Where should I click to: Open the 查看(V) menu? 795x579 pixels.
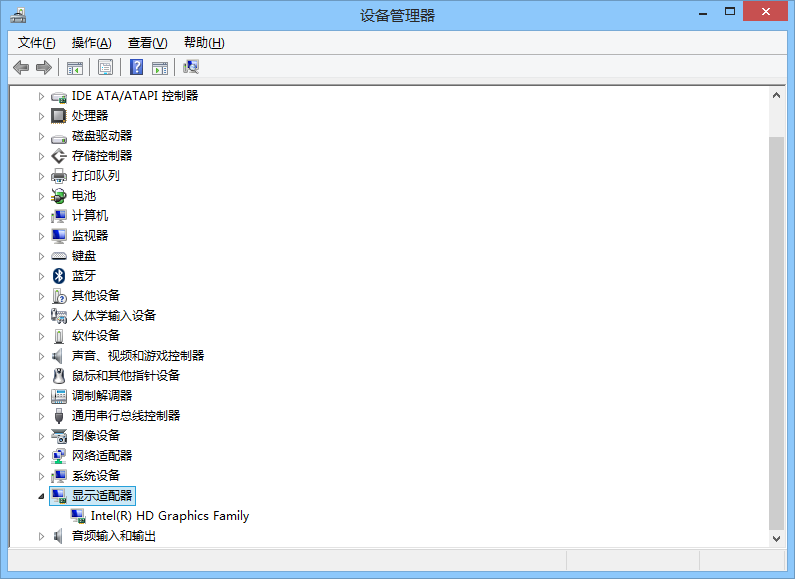point(147,43)
